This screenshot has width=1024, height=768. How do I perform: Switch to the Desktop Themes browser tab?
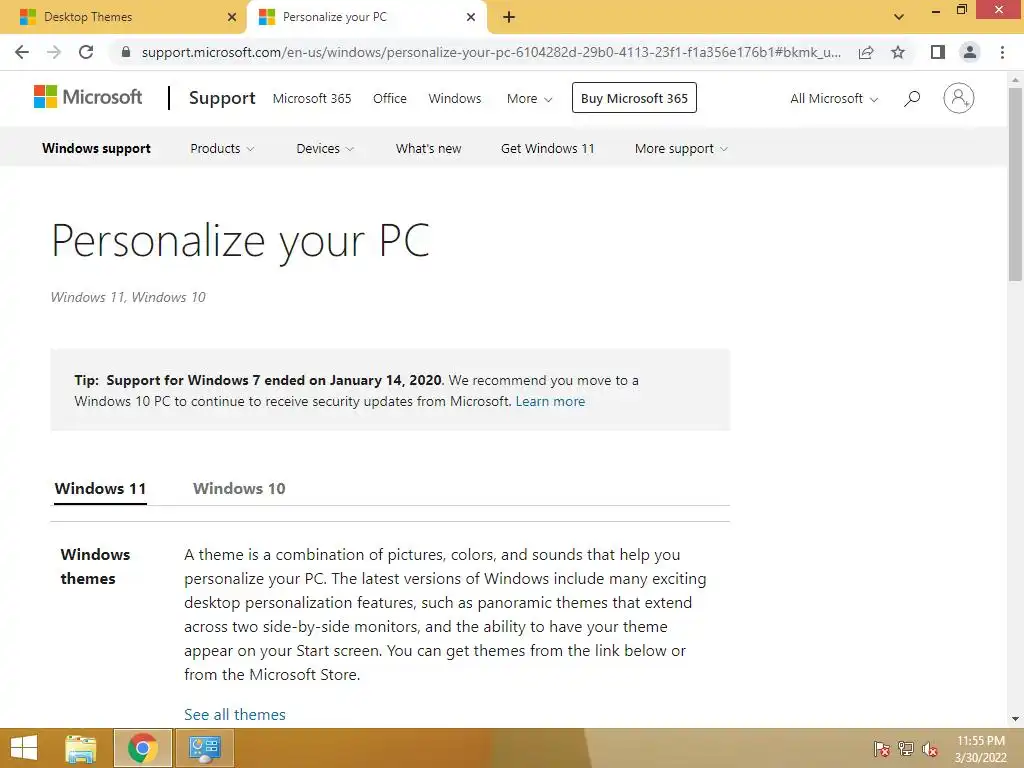(123, 17)
